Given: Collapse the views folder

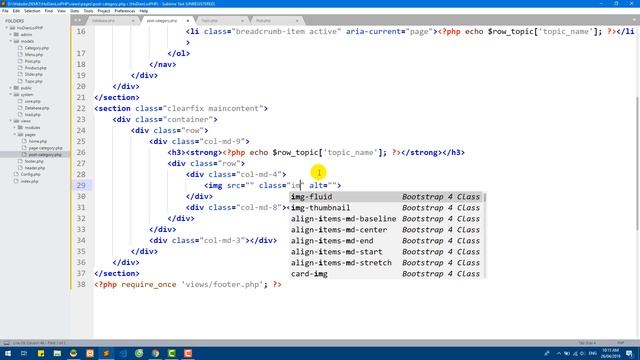Looking at the screenshot, I should click(x=11, y=121).
